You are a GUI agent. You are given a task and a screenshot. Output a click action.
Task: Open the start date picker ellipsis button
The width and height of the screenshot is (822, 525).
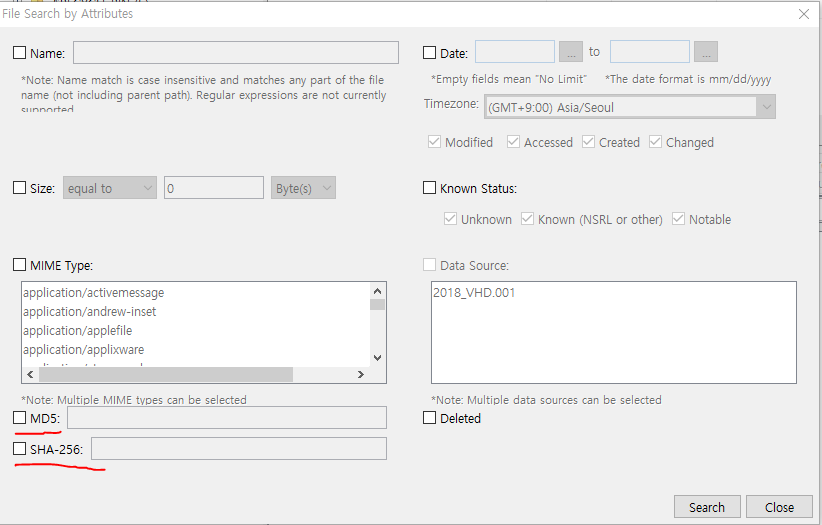click(x=571, y=52)
